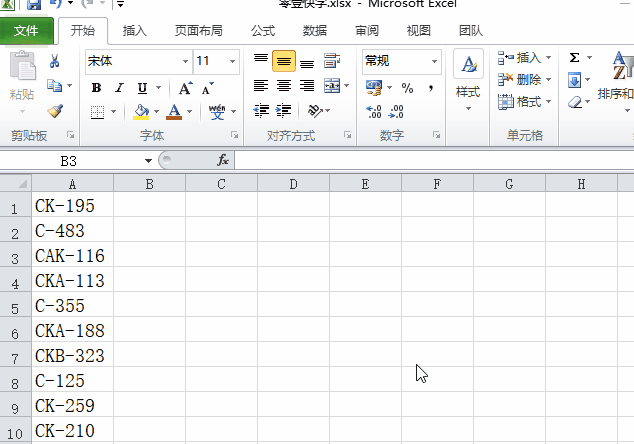Apply percent style

point(407,88)
